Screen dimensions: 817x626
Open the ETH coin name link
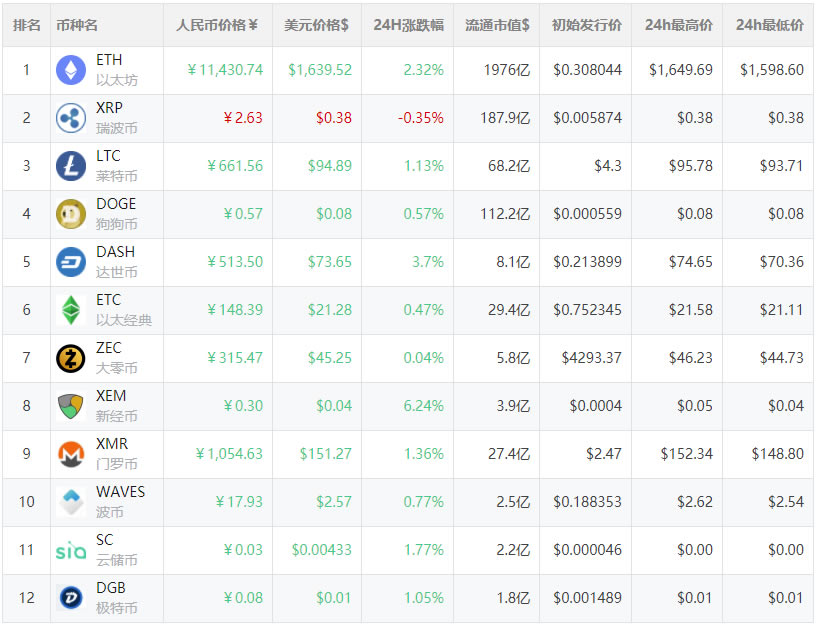[x=109, y=60]
